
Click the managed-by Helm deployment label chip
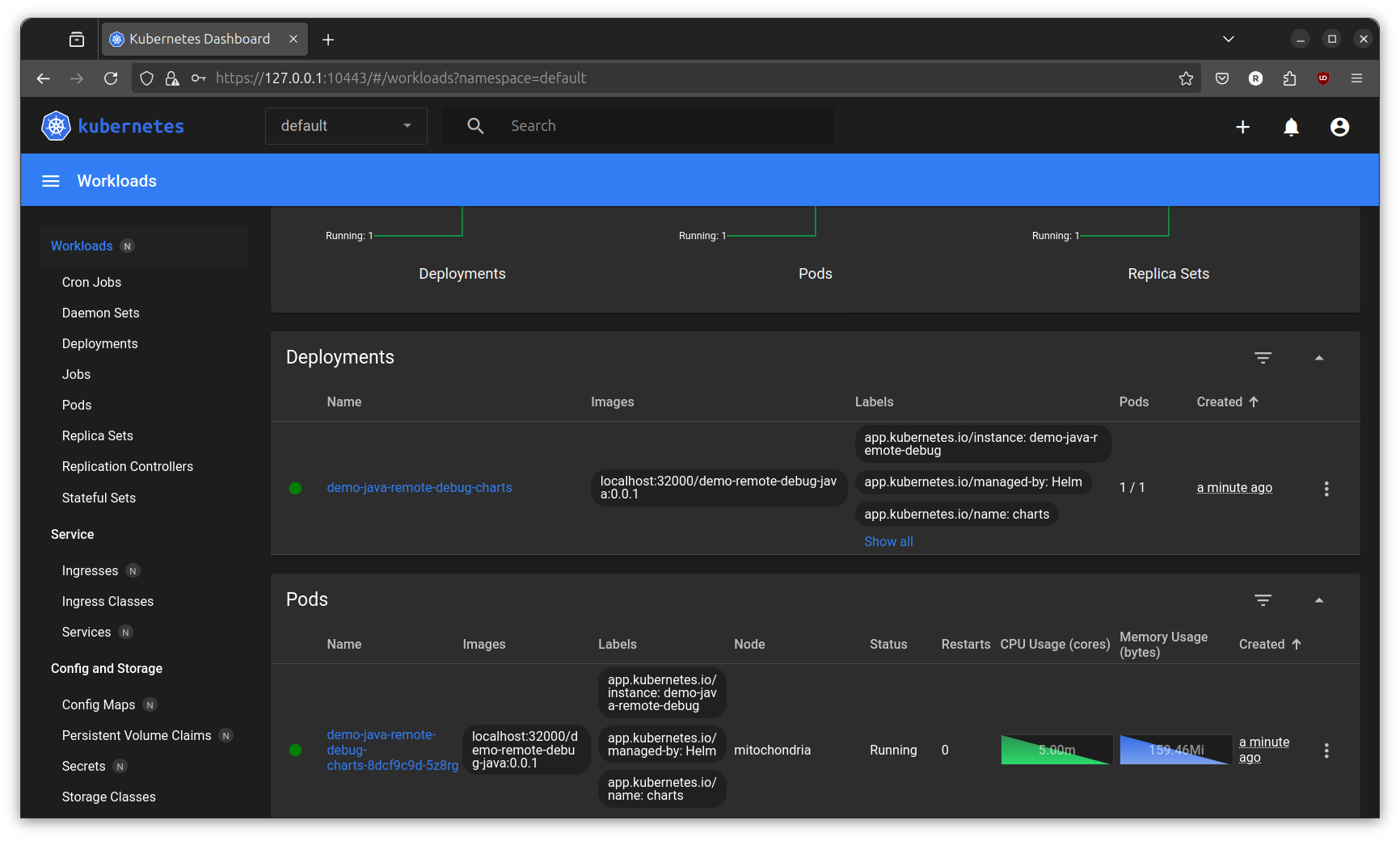[973, 481]
